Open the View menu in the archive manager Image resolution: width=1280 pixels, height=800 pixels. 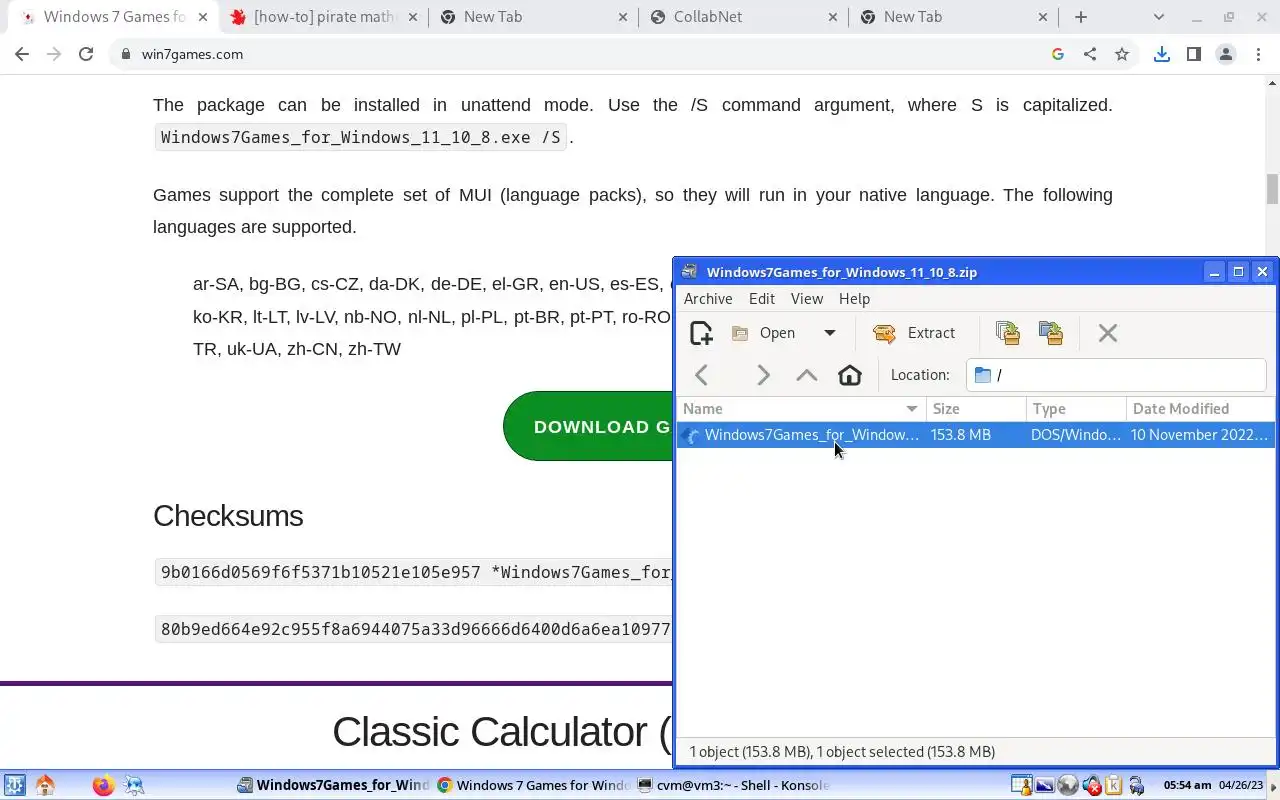click(x=807, y=299)
